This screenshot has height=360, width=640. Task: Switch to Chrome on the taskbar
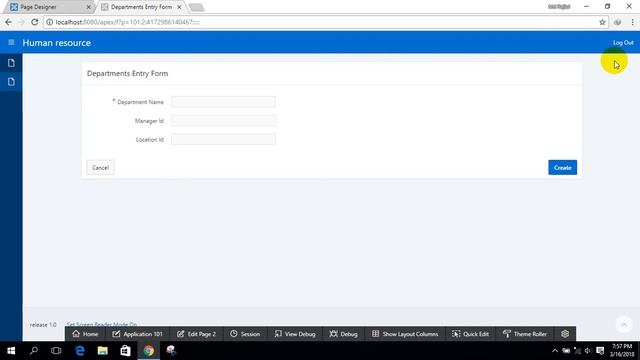[x=149, y=350]
